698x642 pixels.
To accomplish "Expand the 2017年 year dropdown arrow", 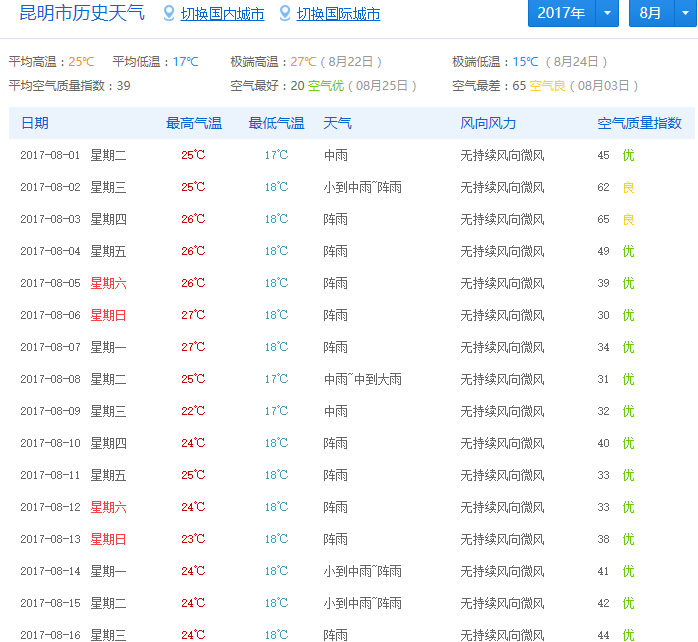I will 607,13.
